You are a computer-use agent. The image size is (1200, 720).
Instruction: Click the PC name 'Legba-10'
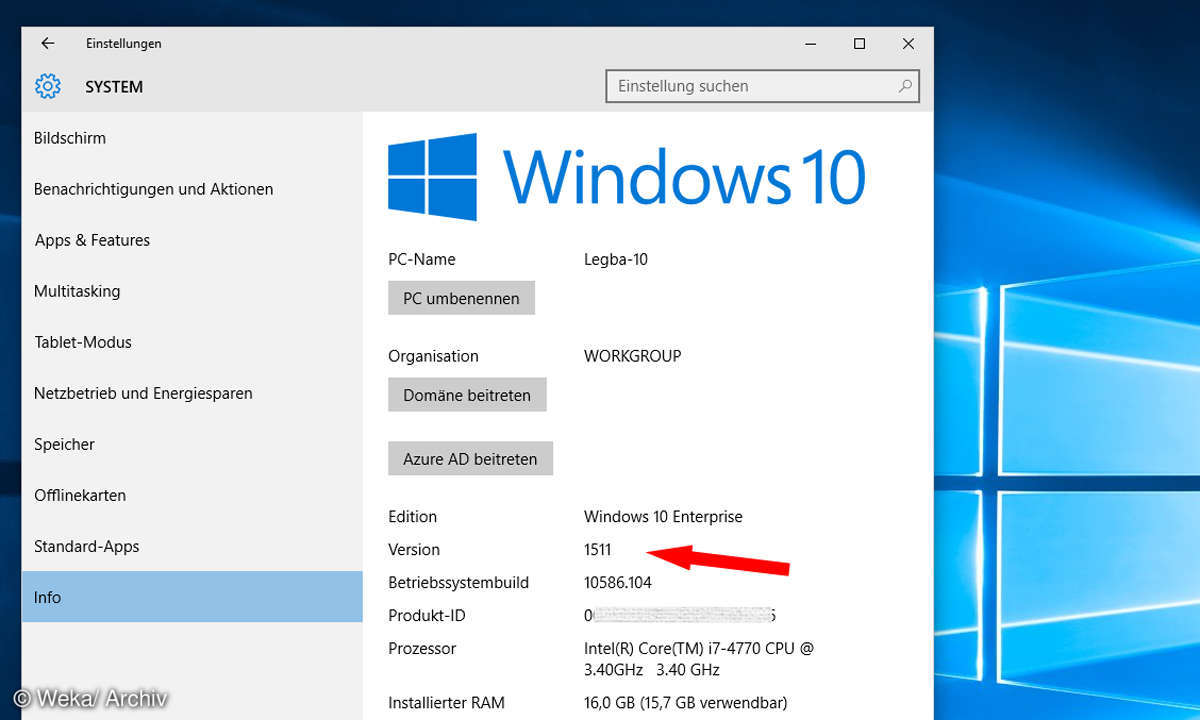click(x=616, y=260)
